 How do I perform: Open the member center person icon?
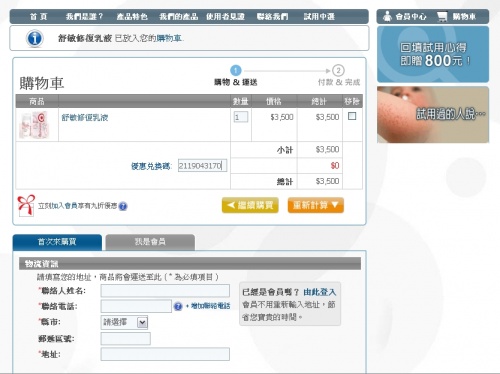[387, 16]
